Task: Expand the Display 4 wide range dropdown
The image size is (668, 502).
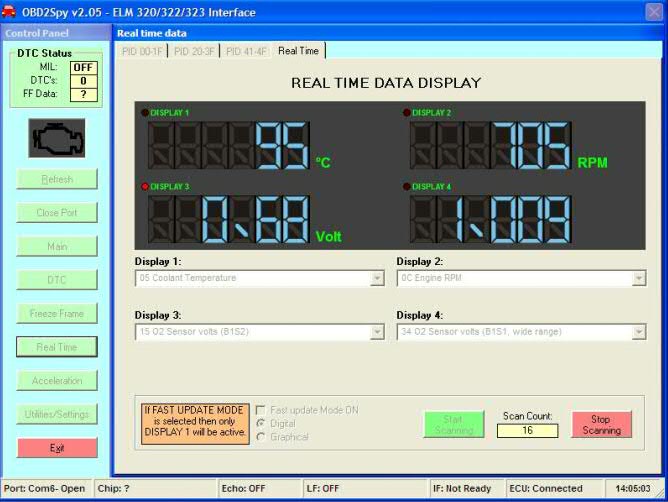Action: click(x=639, y=332)
